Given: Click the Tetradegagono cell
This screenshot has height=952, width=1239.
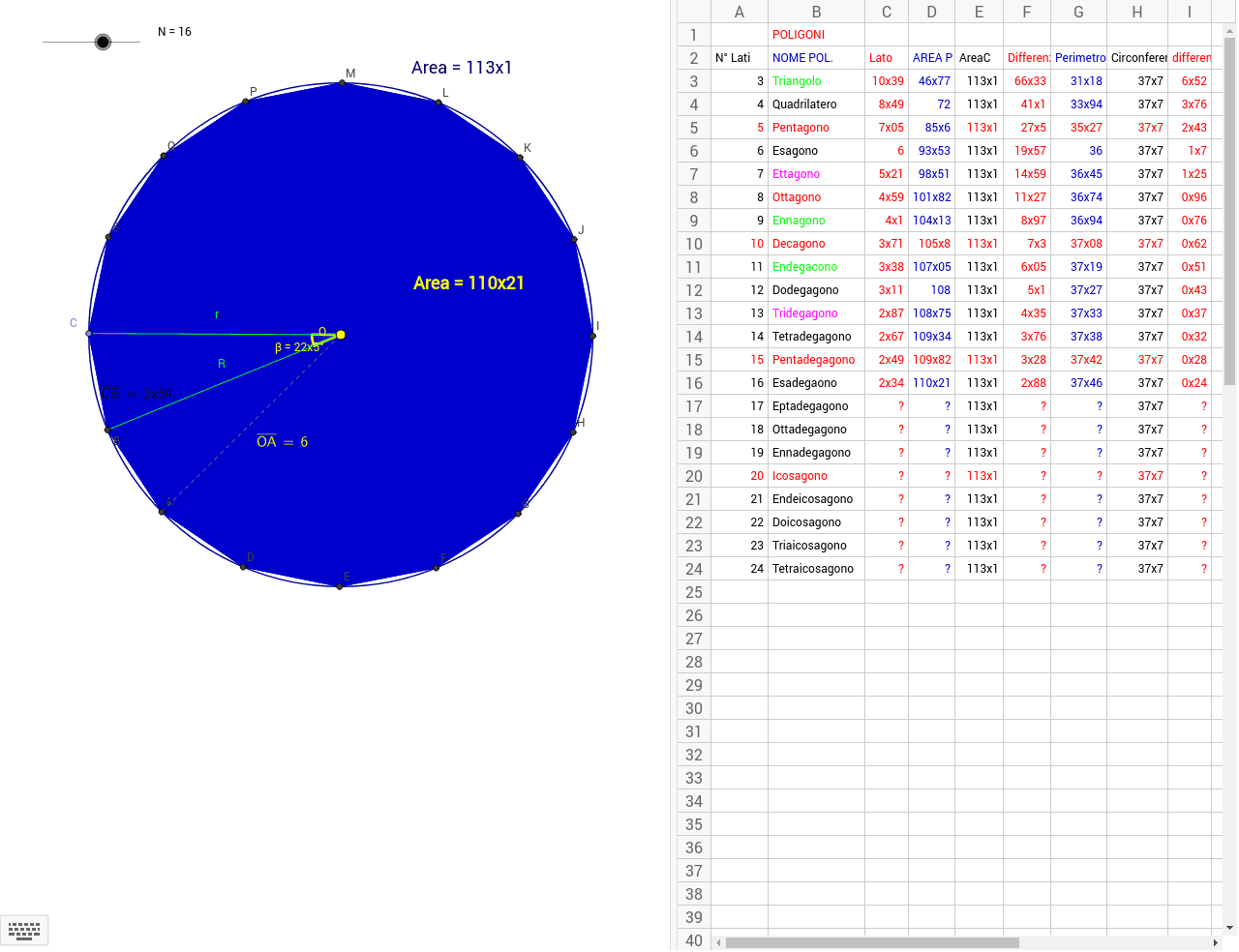Looking at the screenshot, I should [817, 337].
